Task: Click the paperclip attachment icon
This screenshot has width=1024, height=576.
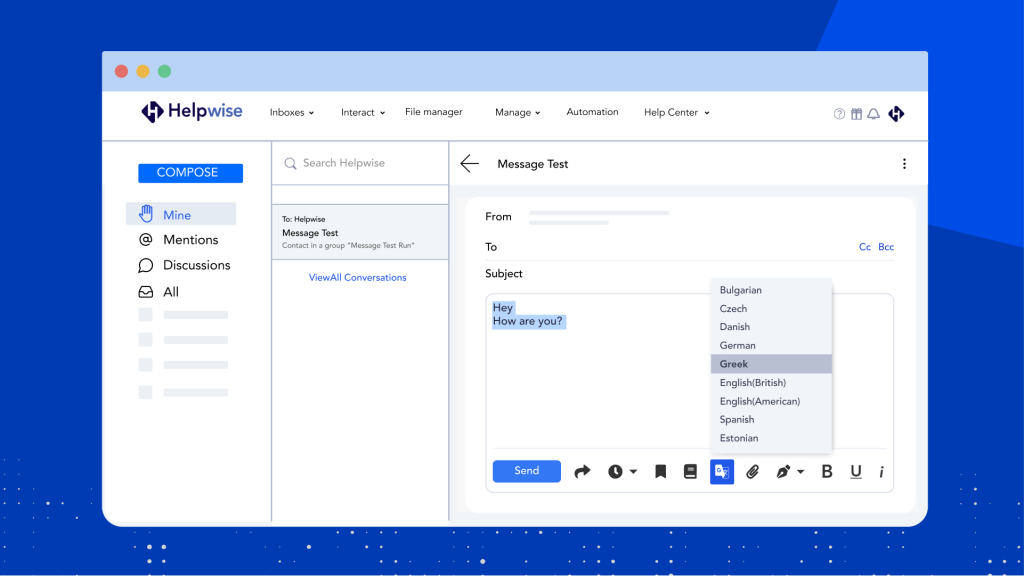Action: coord(753,472)
